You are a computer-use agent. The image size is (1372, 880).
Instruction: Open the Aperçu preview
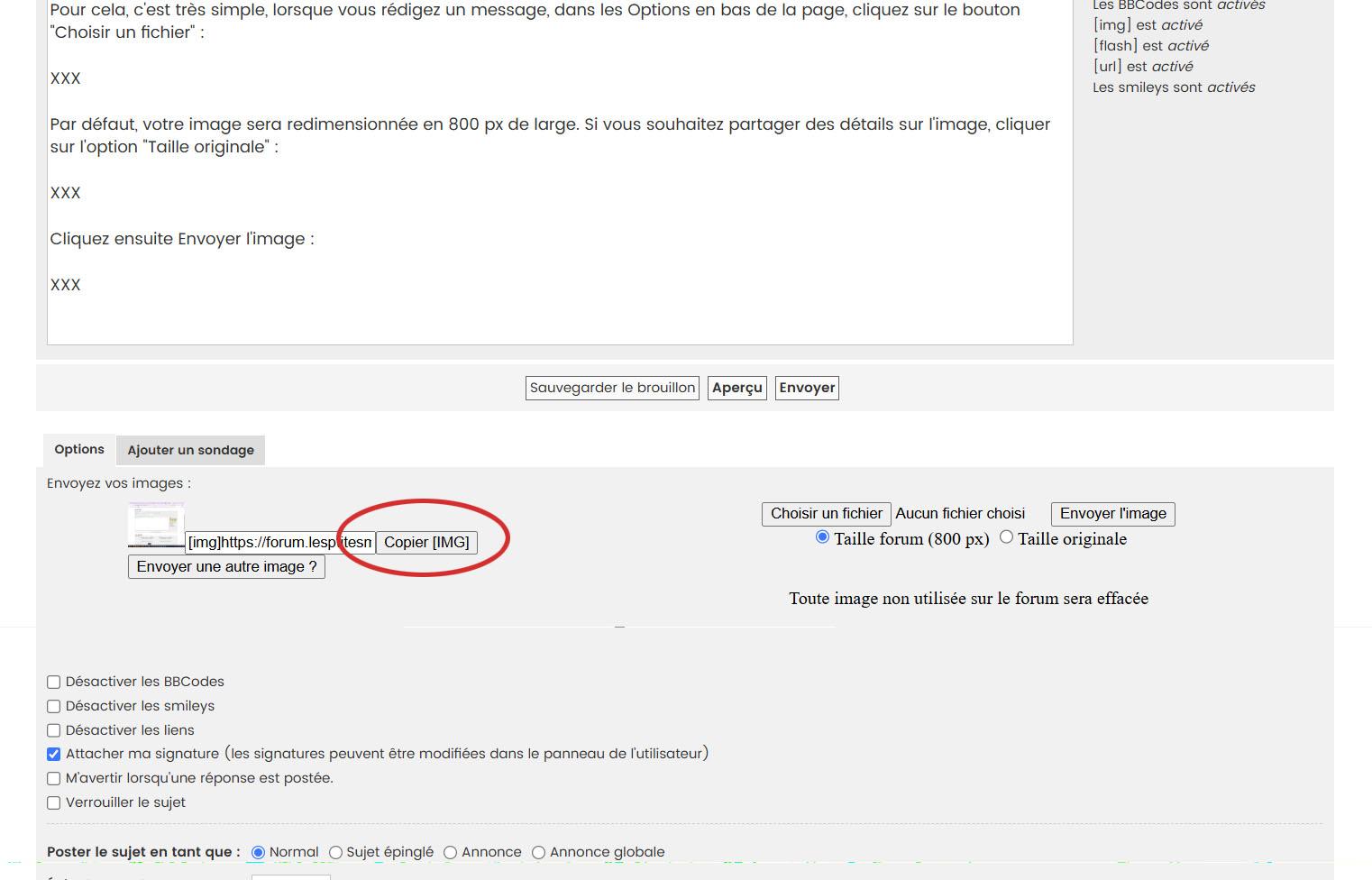point(737,388)
